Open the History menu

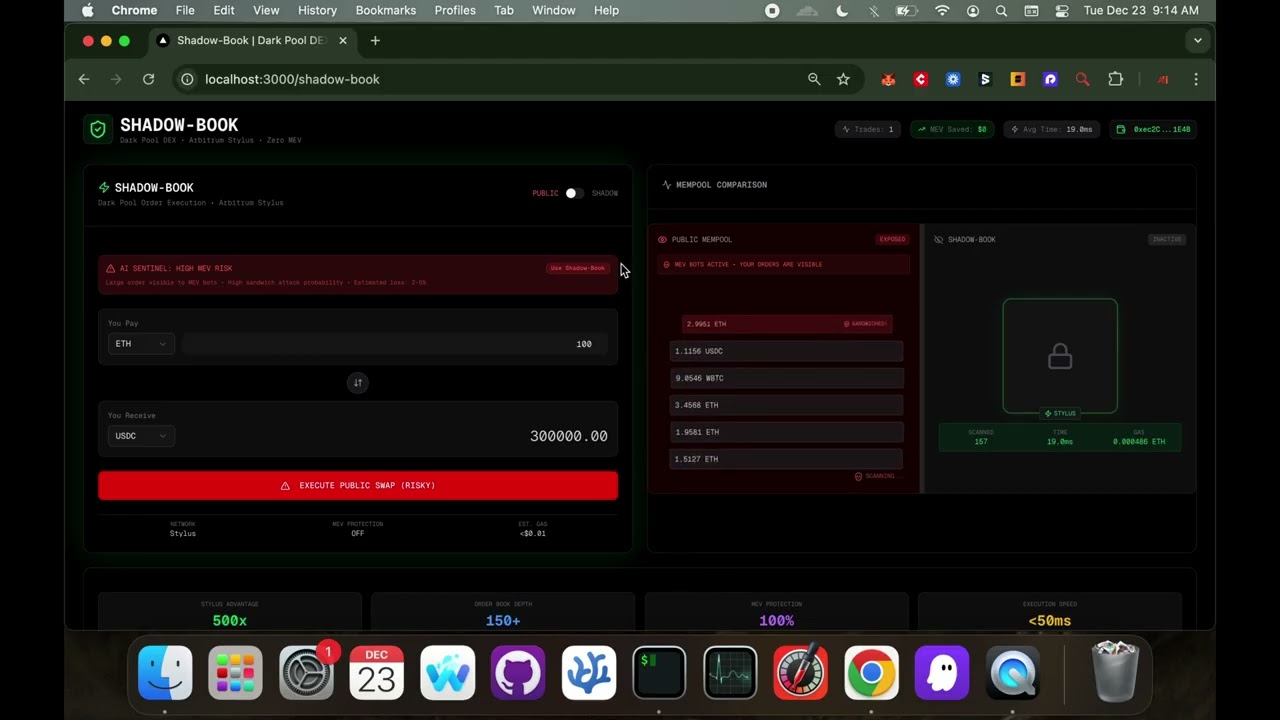[x=317, y=10]
